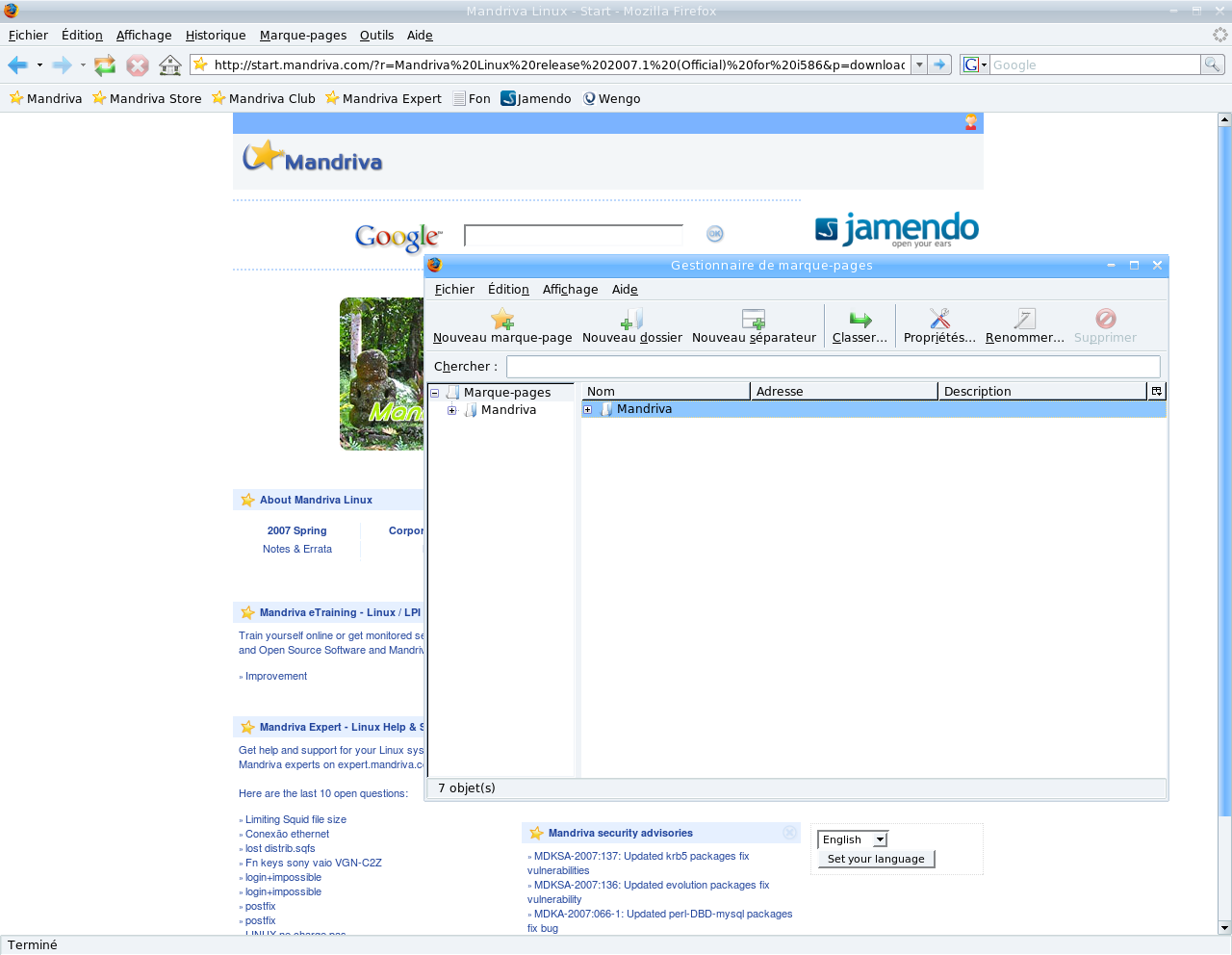This screenshot has width=1232, height=955.
Task: Open the Jamendo bookmark
Action: [536, 98]
